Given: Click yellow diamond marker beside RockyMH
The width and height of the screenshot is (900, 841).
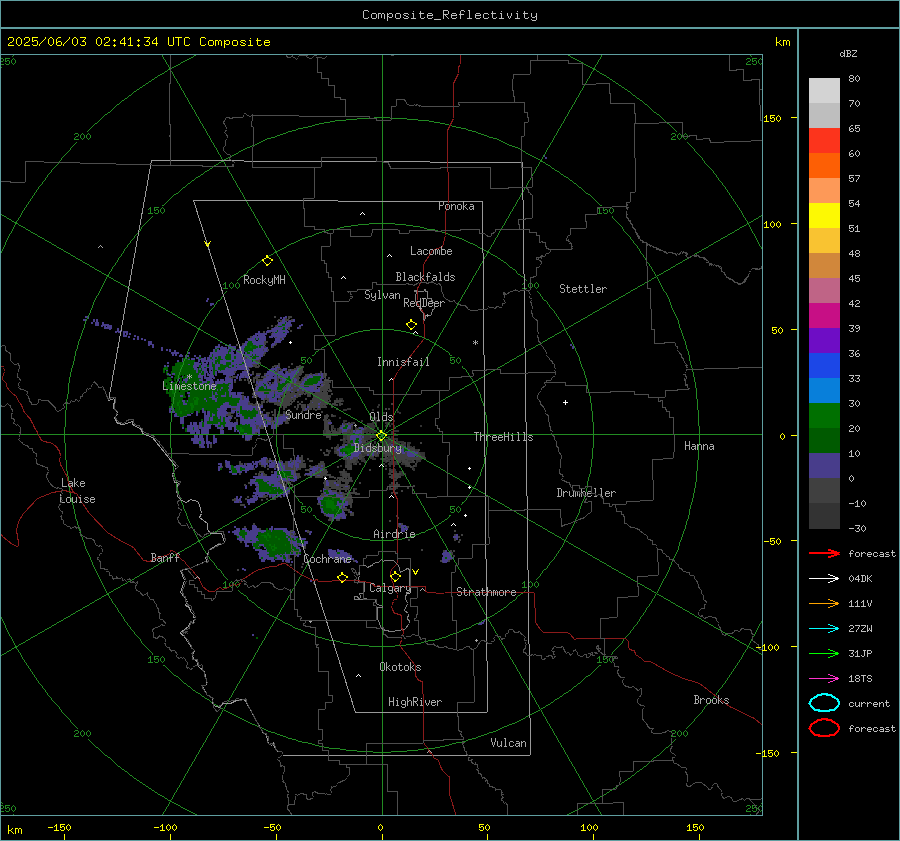Looking at the screenshot, I should pos(267,261).
